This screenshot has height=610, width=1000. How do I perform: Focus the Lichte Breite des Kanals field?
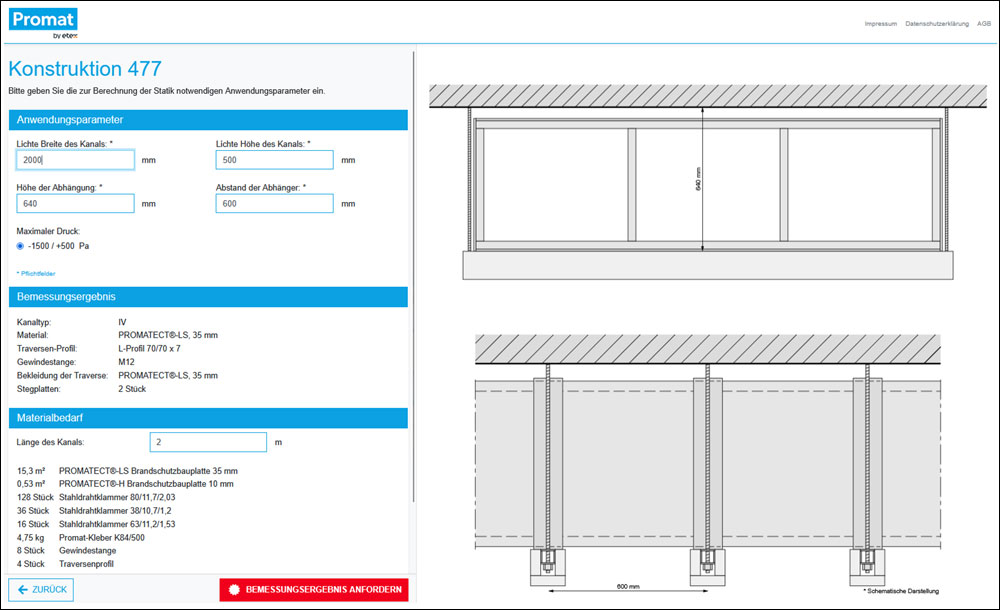[75, 160]
